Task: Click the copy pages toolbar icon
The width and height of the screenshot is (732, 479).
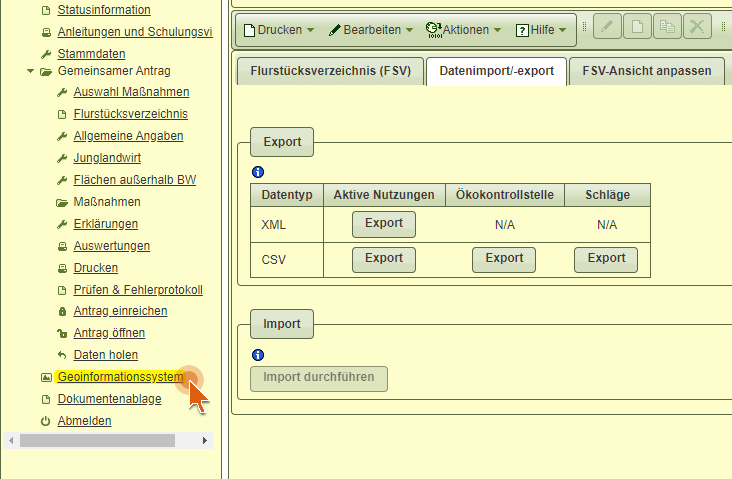Action: (667, 28)
